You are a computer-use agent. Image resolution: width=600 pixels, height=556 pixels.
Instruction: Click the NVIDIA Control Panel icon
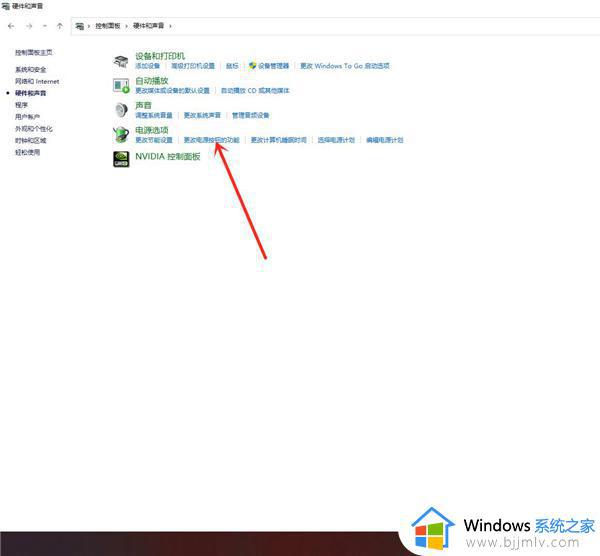click(121, 158)
